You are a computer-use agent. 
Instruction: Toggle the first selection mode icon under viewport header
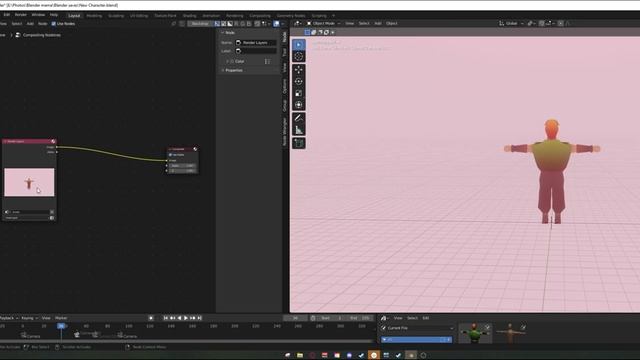pyautogui.click(x=307, y=32)
